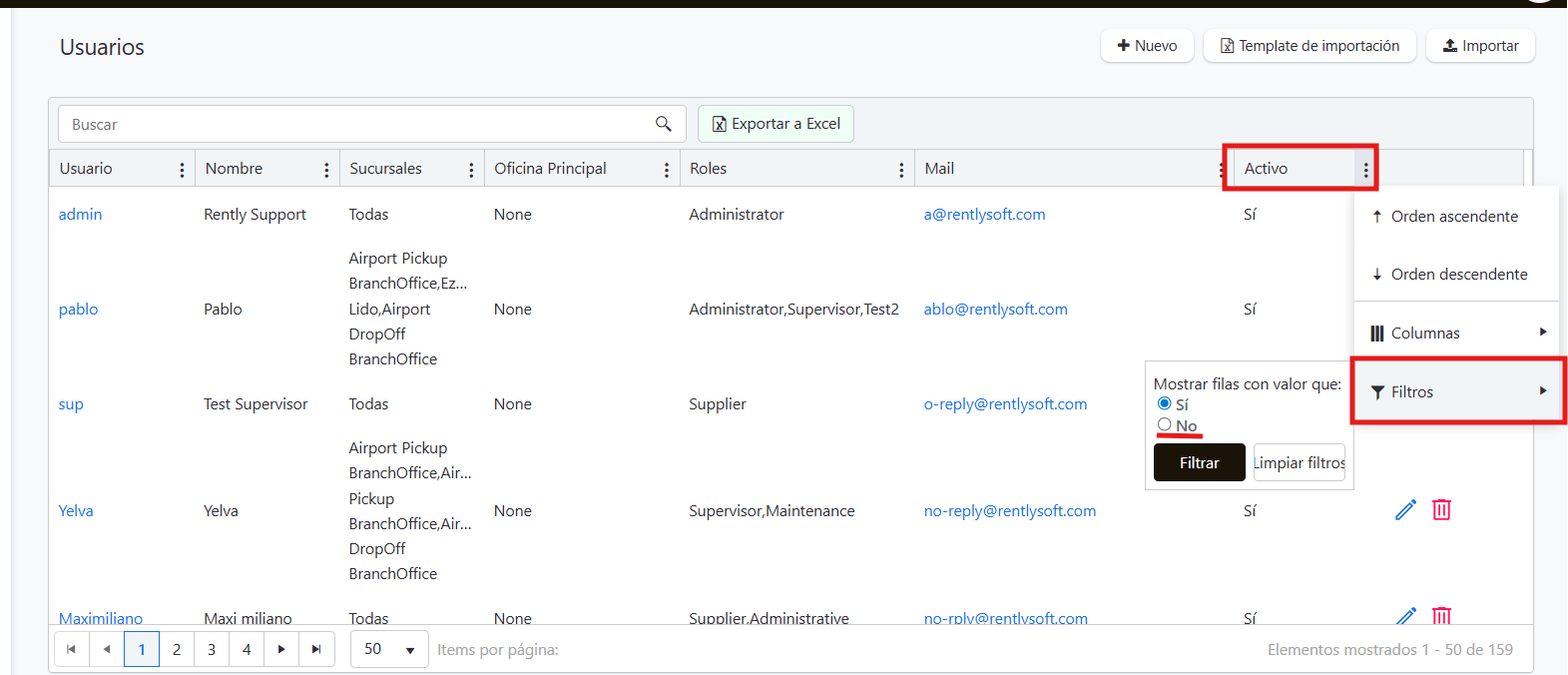Click the red trash icon for Yelva
Screen dimensions: 1568x675
click(x=1441, y=510)
